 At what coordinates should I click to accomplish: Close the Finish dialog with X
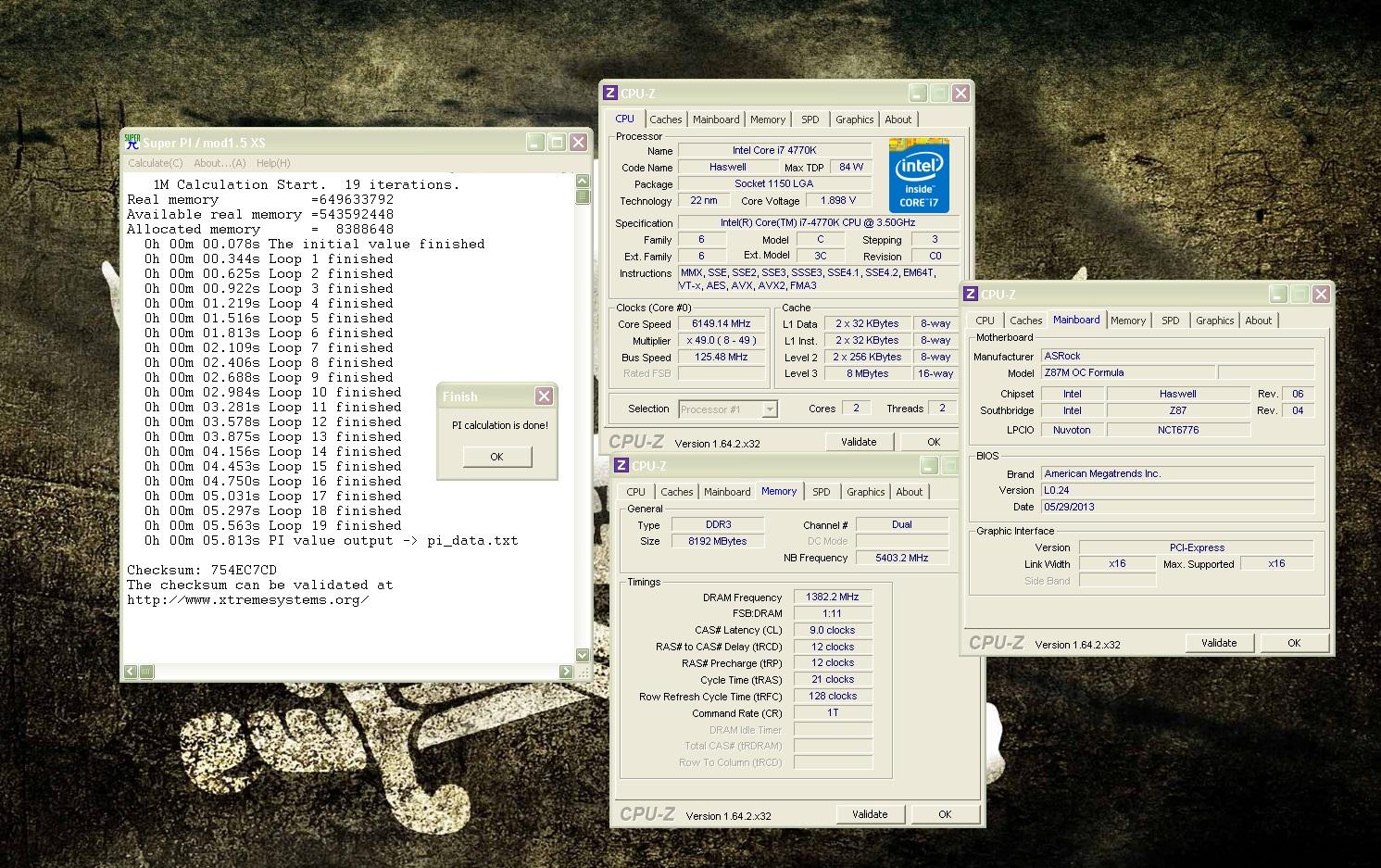(544, 396)
